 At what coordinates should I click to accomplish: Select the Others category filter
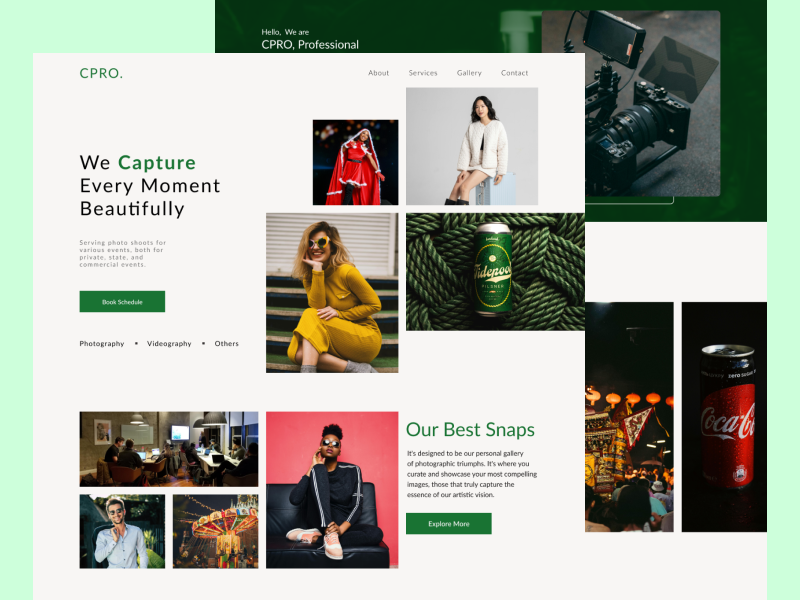click(226, 343)
